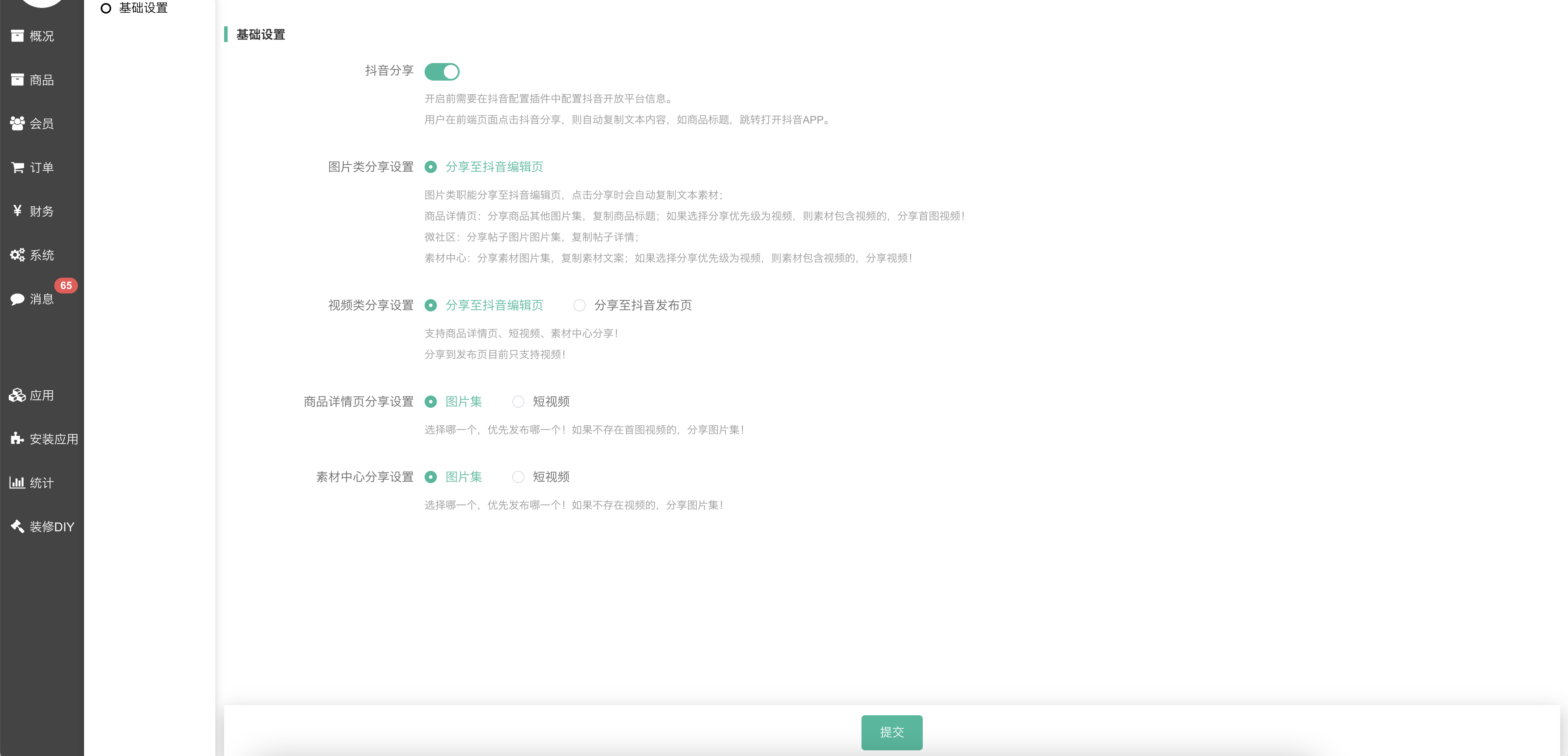Click the 概况 overview sidebar icon
Screen dimensions: 1568x756
coord(17,36)
